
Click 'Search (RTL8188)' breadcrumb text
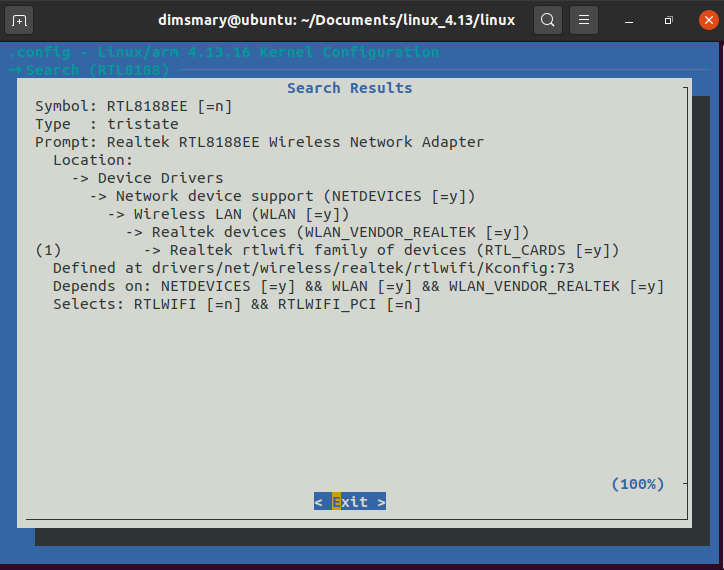(x=97, y=70)
